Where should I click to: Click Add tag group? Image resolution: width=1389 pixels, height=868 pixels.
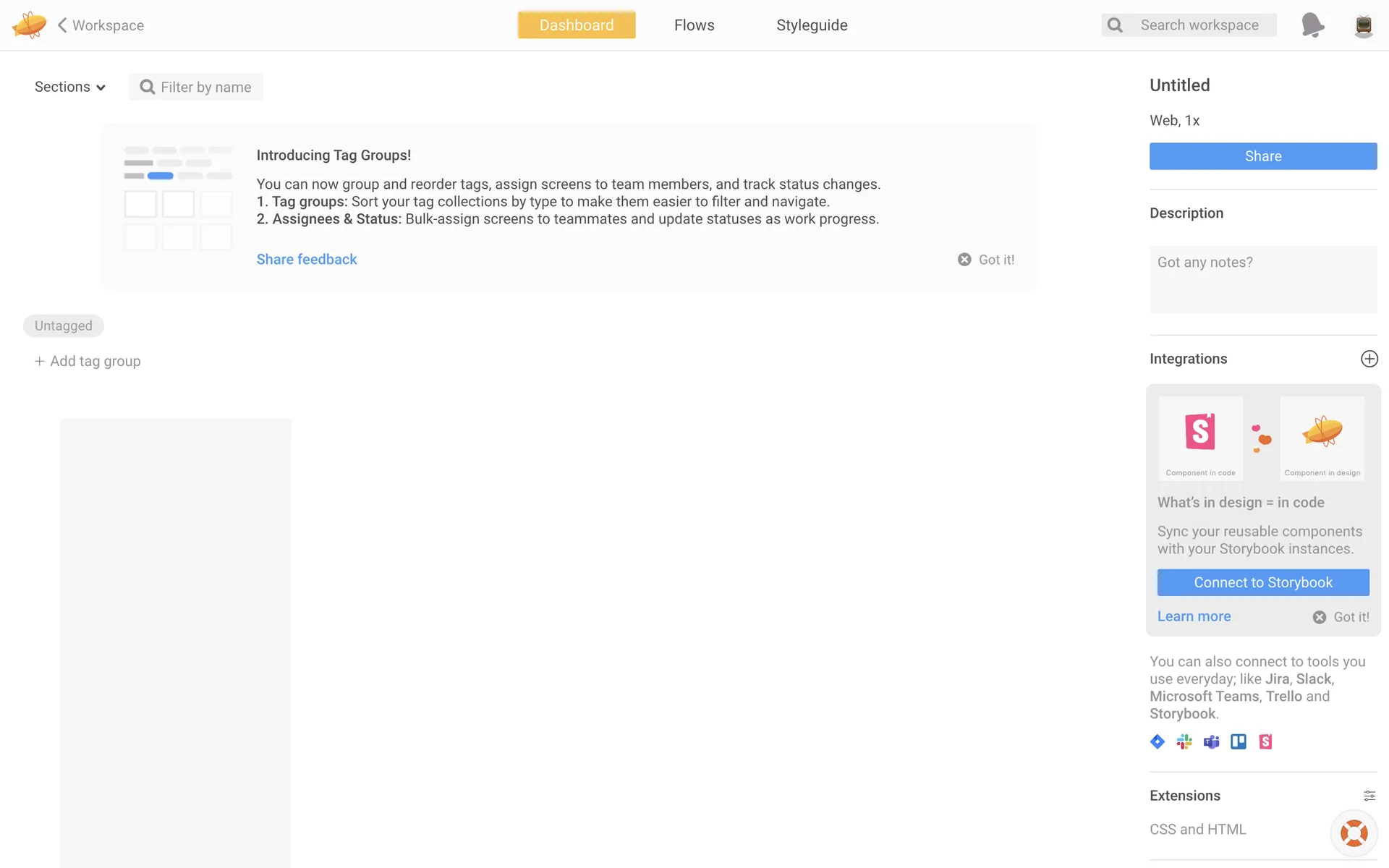click(x=88, y=361)
